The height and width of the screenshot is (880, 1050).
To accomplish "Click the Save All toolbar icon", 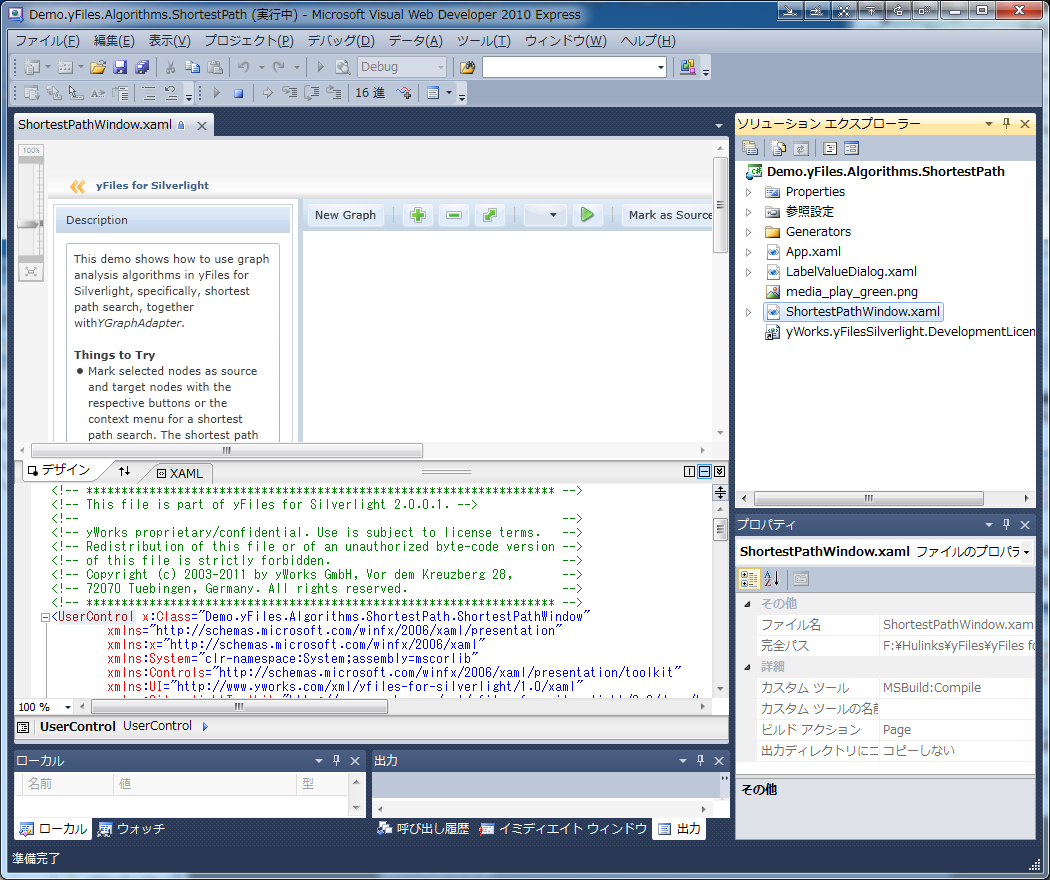I will pyautogui.click(x=141, y=67).
